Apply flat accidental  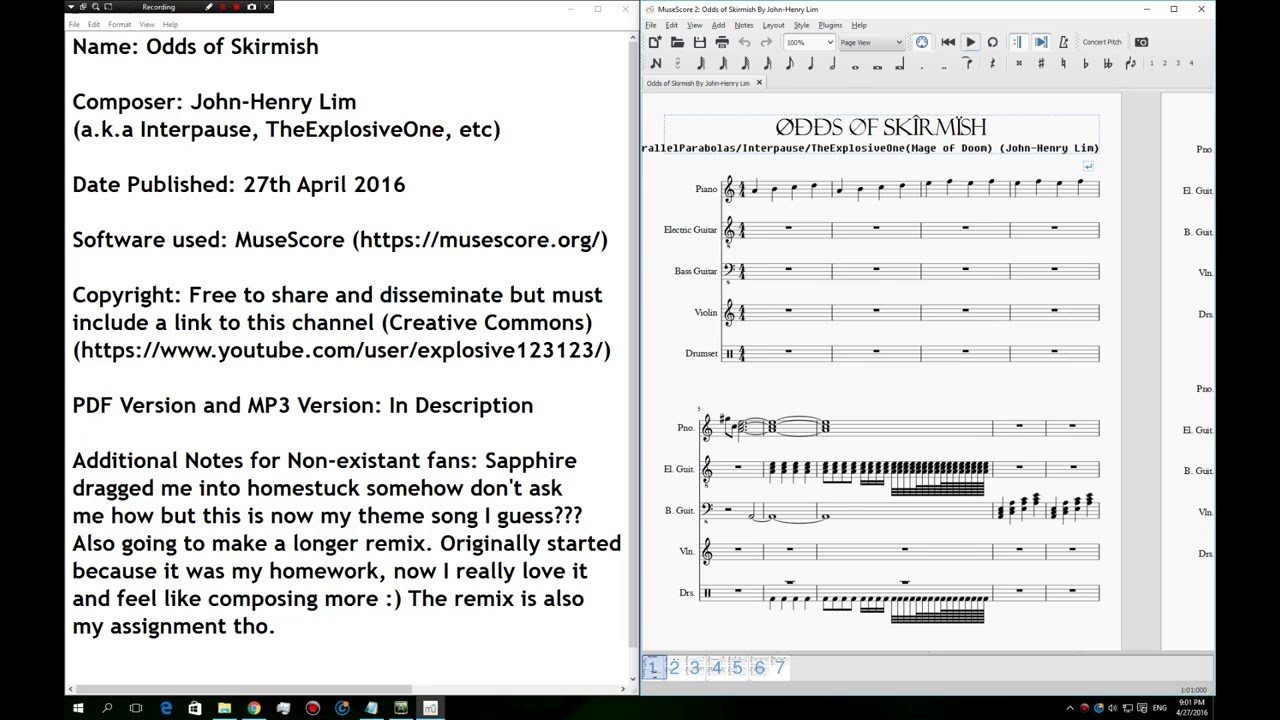click(x=1086, y=63)
